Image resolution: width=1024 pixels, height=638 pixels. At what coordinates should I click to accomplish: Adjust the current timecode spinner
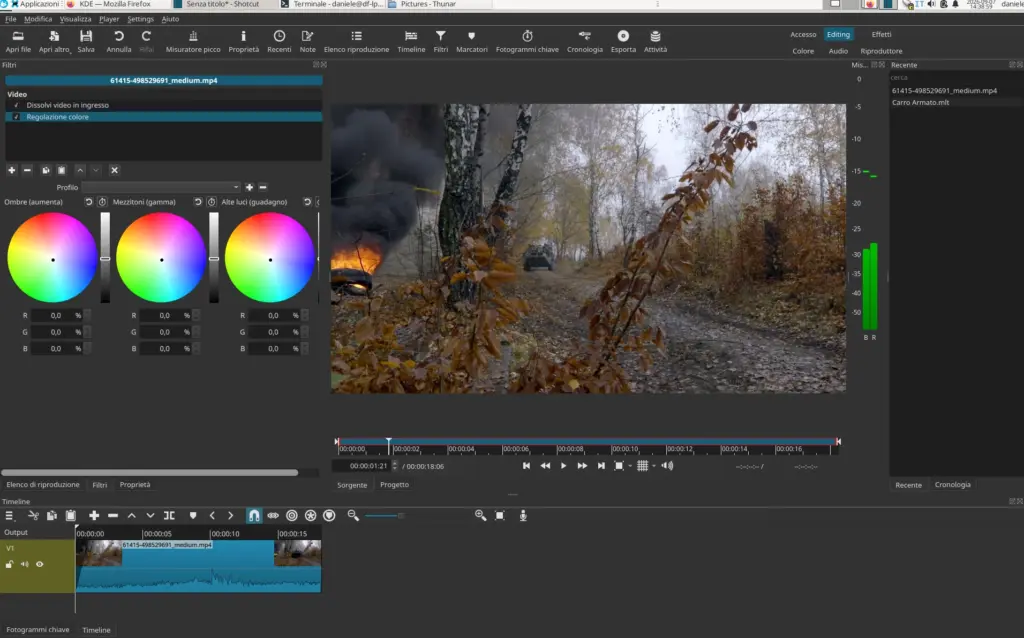pyautogui.click(x=394, y=466)
